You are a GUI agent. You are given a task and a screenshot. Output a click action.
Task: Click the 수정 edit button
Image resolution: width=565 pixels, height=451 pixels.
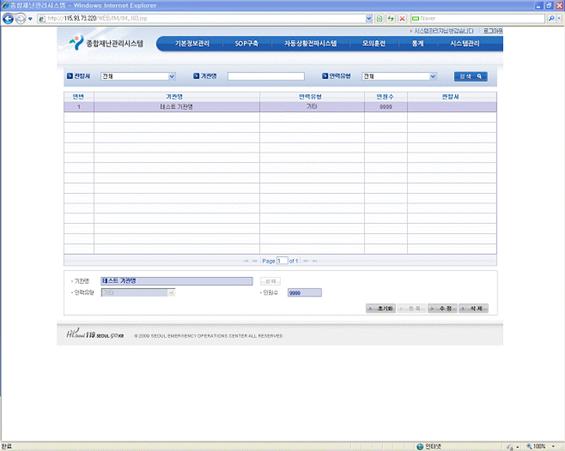(x=442, y=308)
